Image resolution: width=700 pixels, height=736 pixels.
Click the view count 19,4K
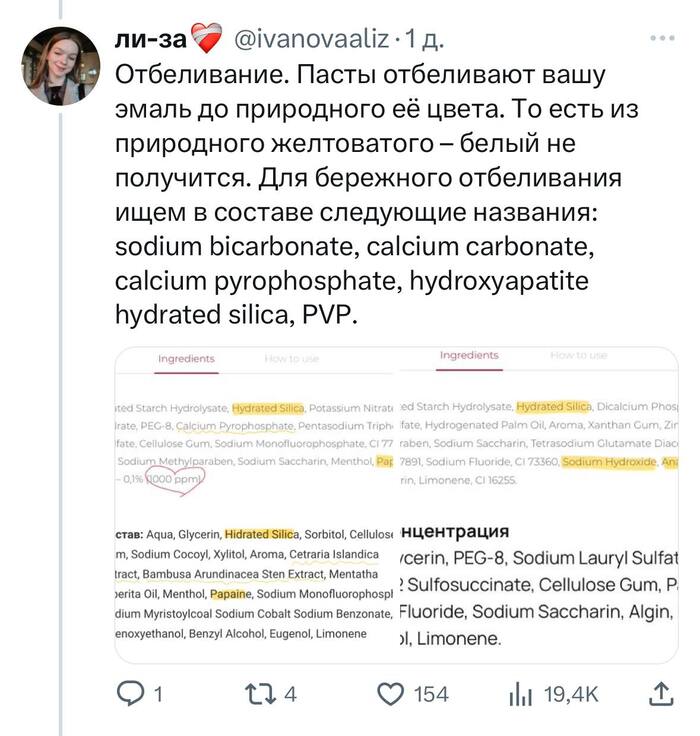point(571,694)
